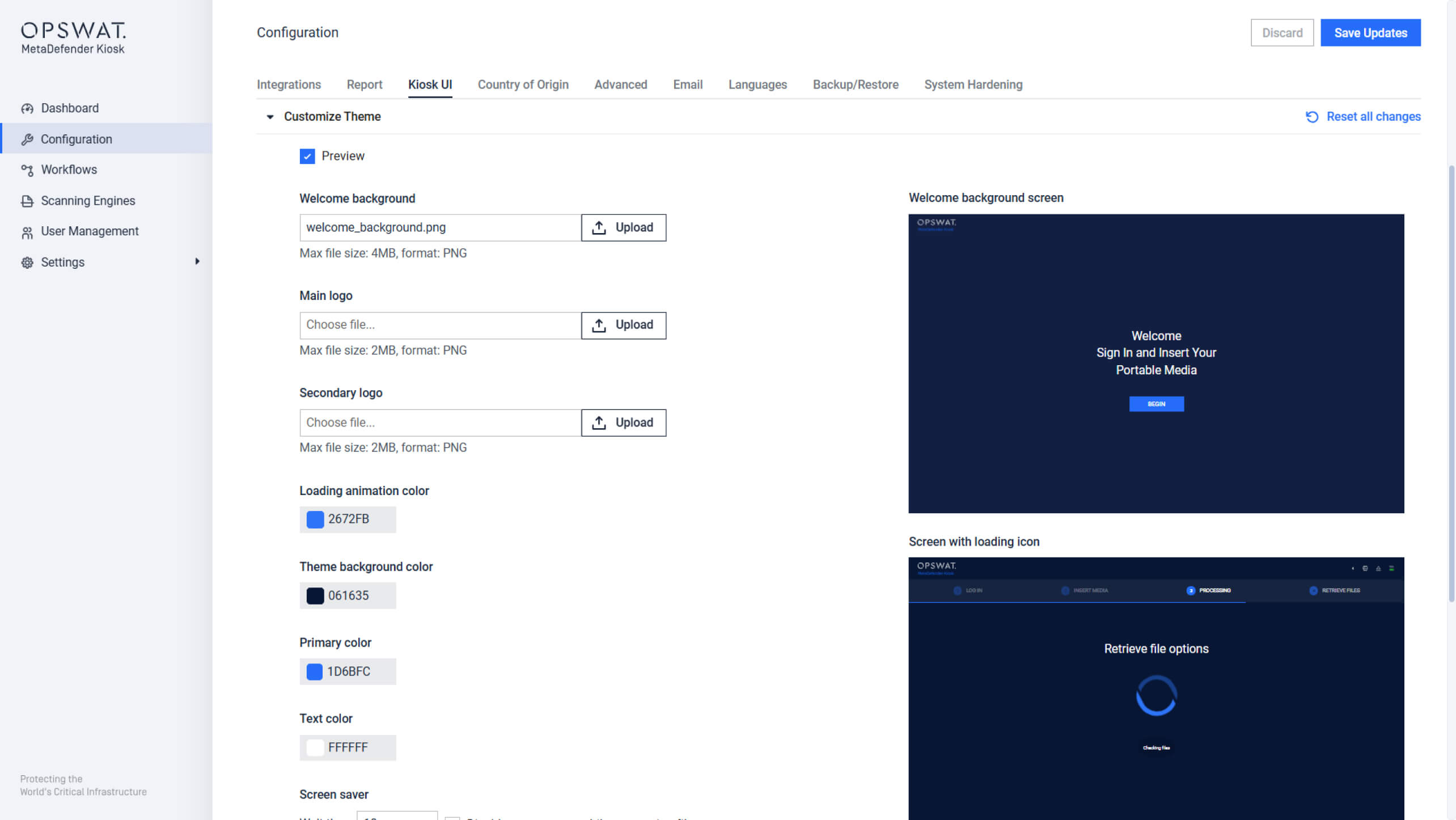Image resolution: width=1456 pixels, height=820 pixels.
Task: Click the Upload icon for Main logo
Action: (599, 325)
